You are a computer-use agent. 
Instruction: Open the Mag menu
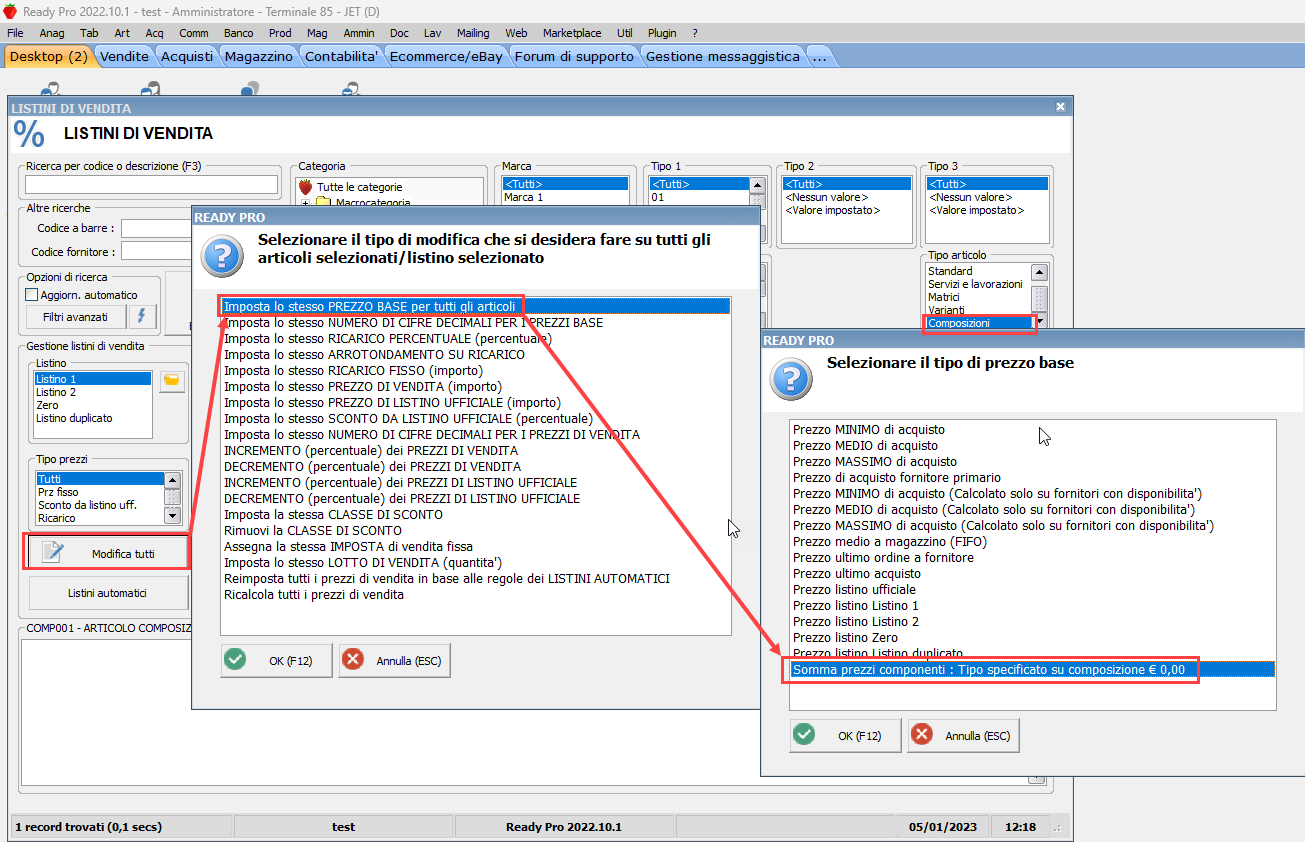click(317, 33)
